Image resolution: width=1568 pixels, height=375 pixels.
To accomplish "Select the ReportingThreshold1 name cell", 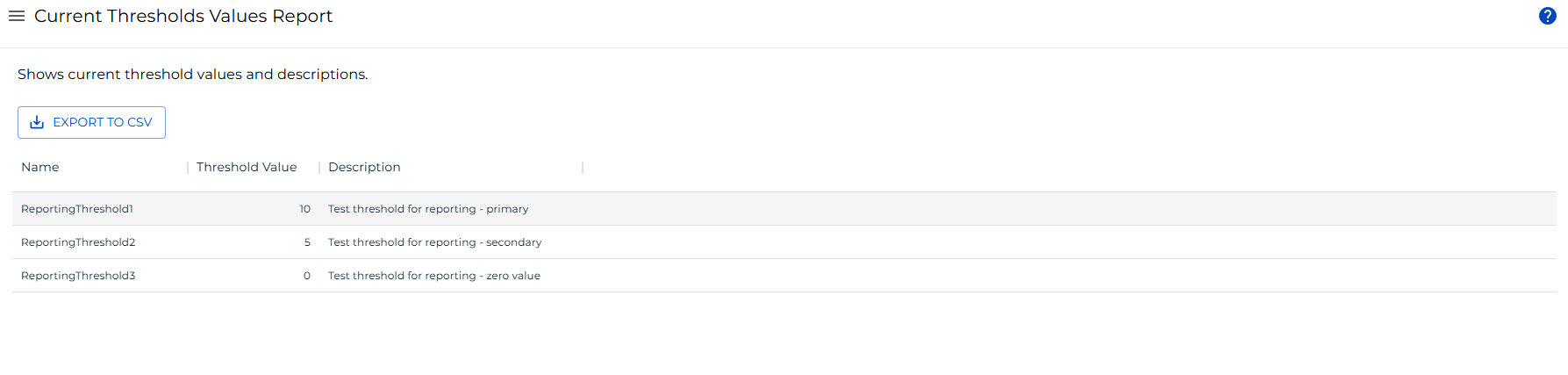I will point(77,209).
